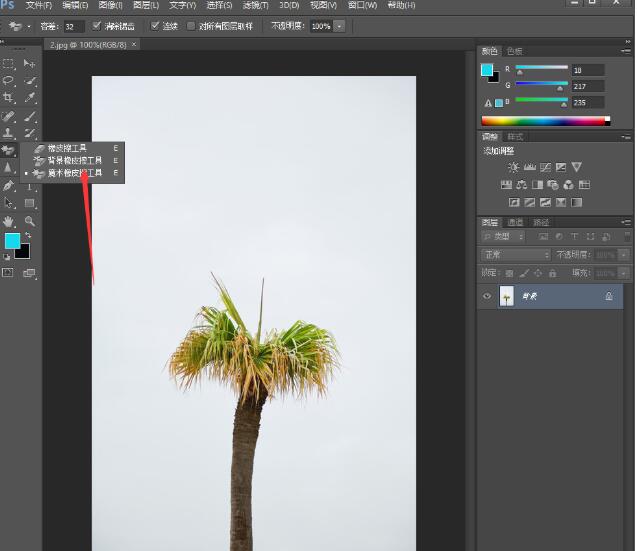Click the lock icon on the Background layer

[x=608, y=297]
